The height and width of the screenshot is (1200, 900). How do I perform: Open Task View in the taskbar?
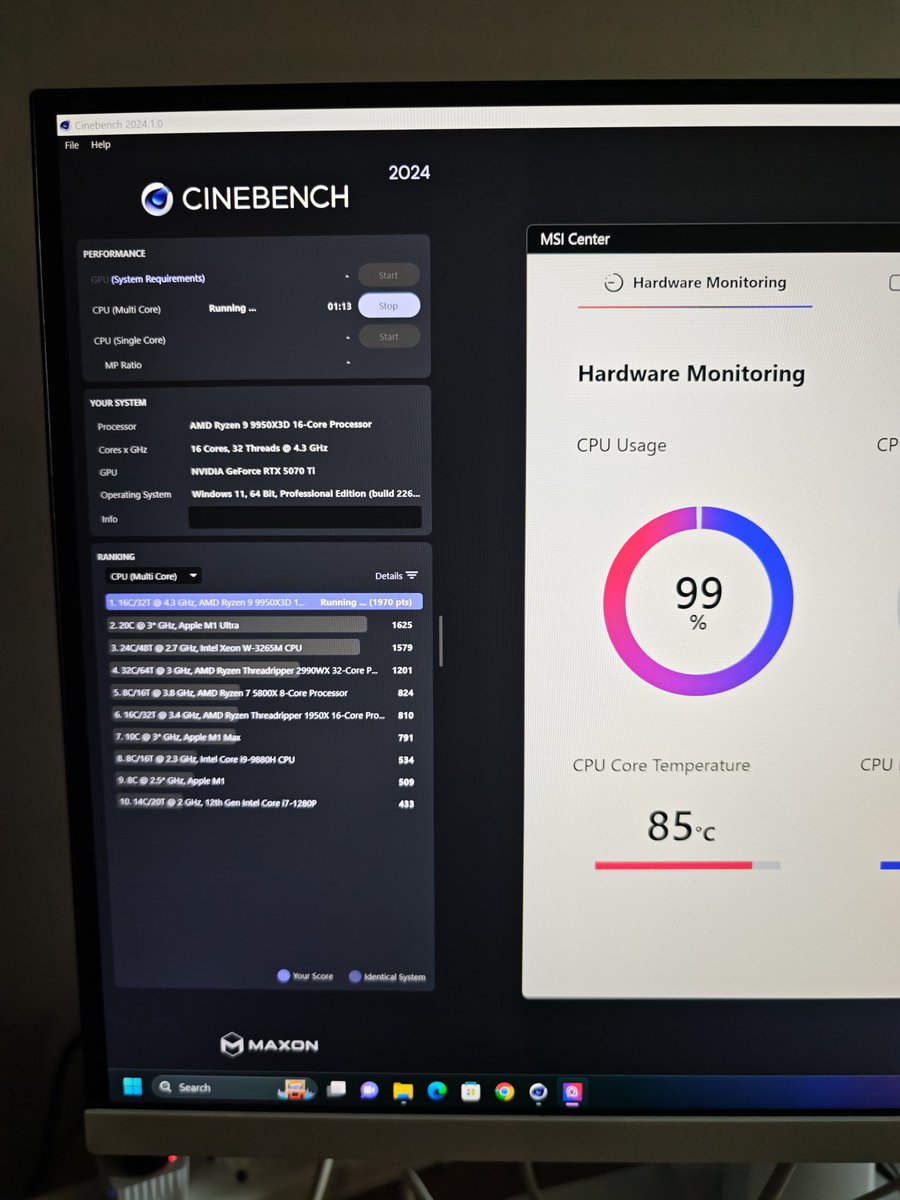337,1089
